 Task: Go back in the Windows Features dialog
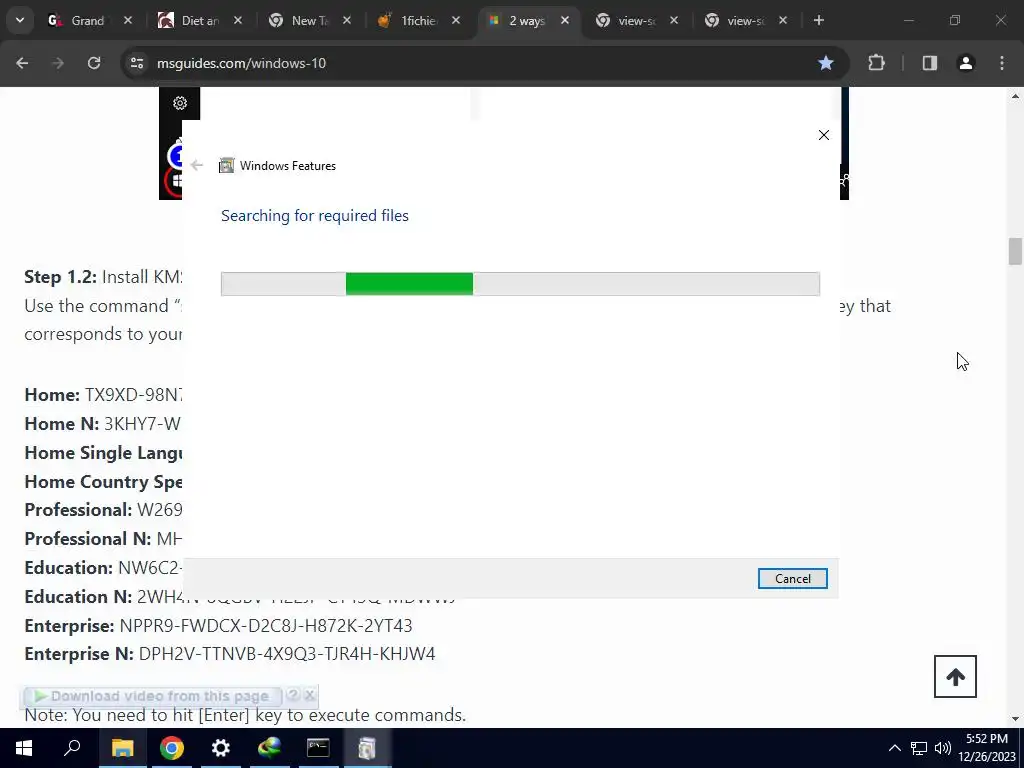(197, 165)
